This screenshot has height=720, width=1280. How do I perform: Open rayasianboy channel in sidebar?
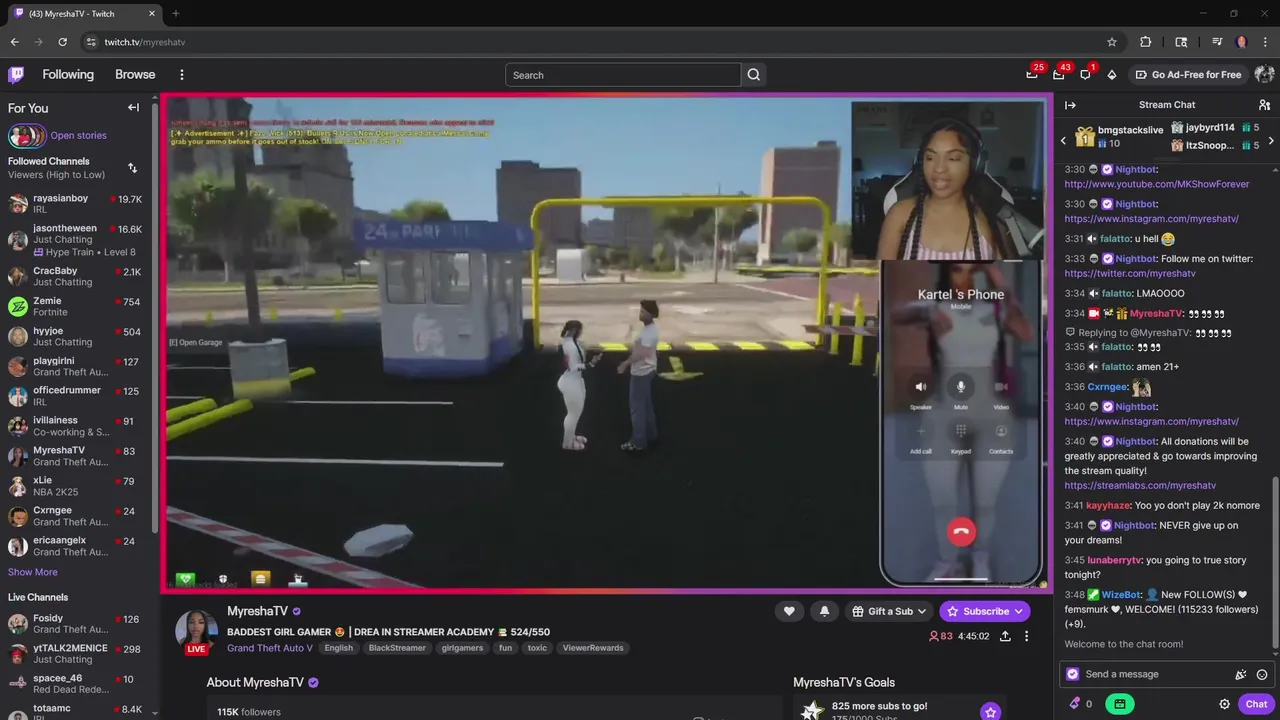pyautogui.click(x=75, y=204)
